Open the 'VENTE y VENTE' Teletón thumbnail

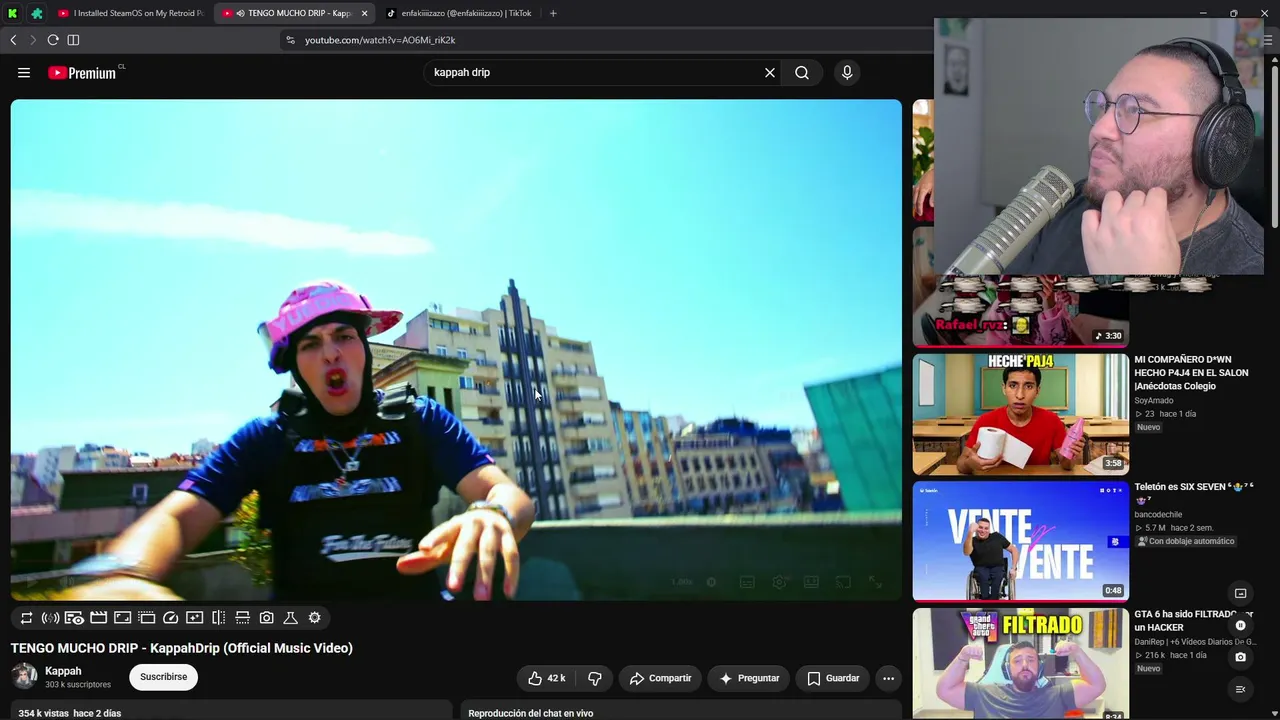[1020, 541]
